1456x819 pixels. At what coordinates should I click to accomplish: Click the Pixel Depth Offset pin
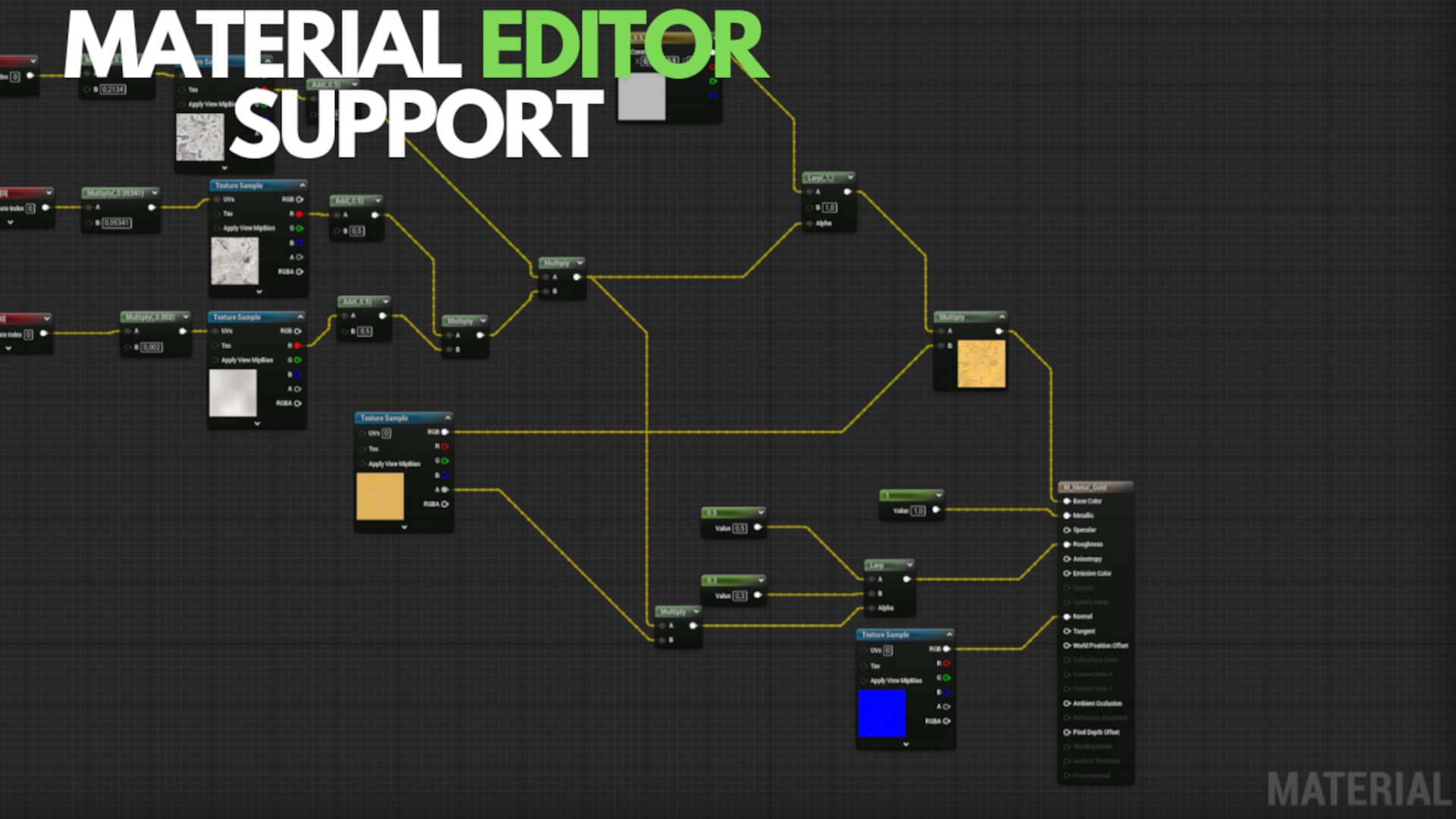pyautogui.click(x=1067, y=733)
